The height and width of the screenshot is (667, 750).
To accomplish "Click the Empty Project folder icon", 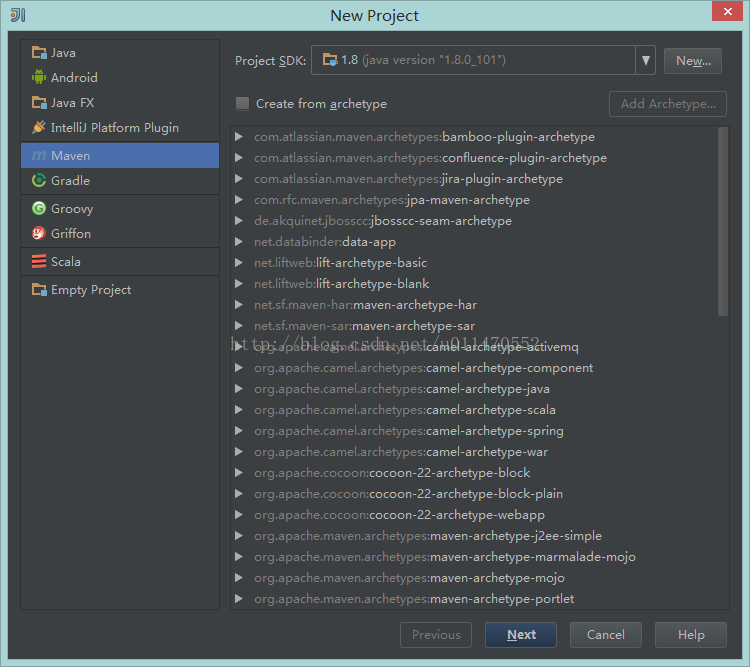I will (39, 289).
